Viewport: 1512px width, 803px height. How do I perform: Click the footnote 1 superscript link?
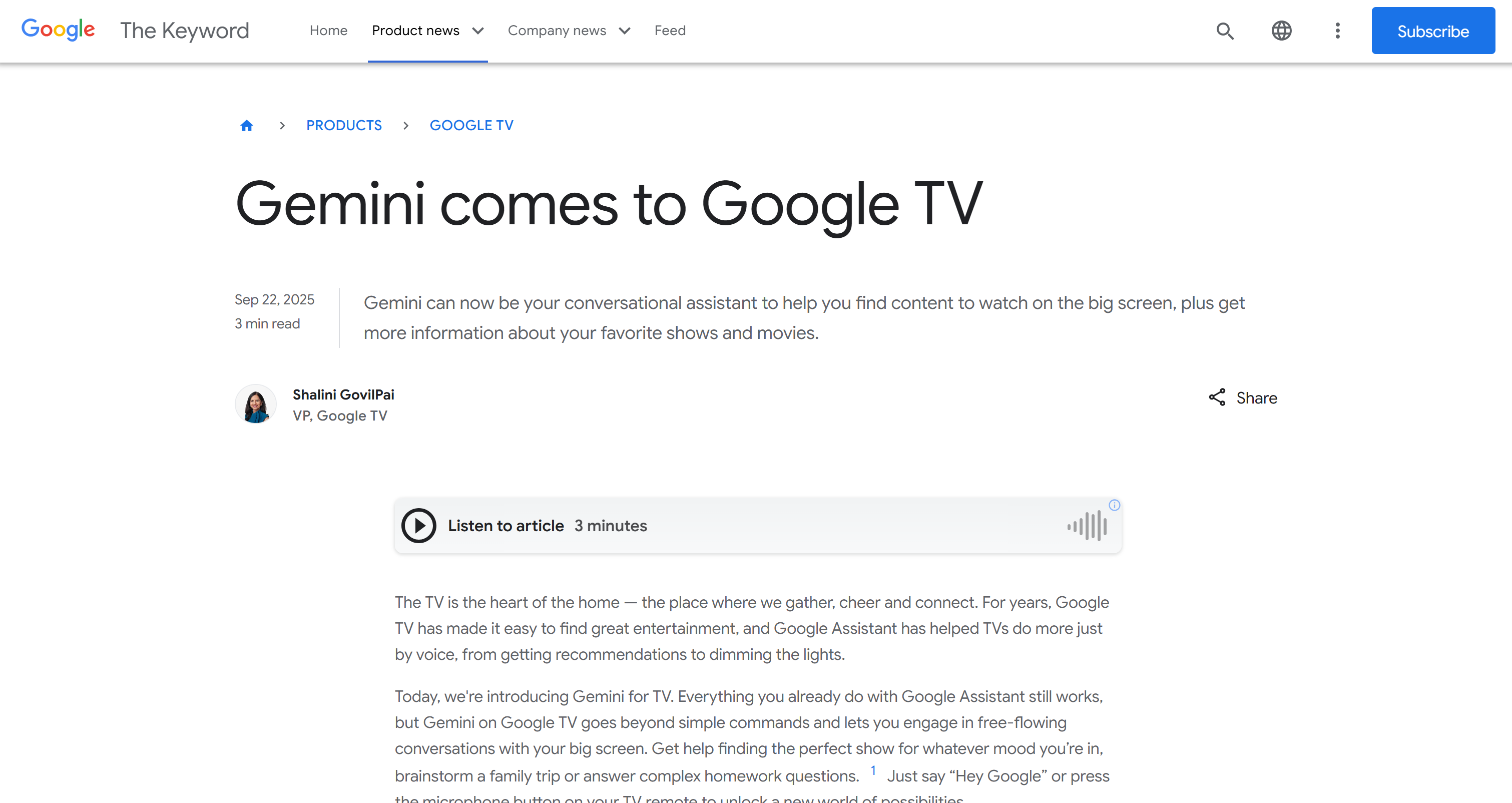[873, 770]
